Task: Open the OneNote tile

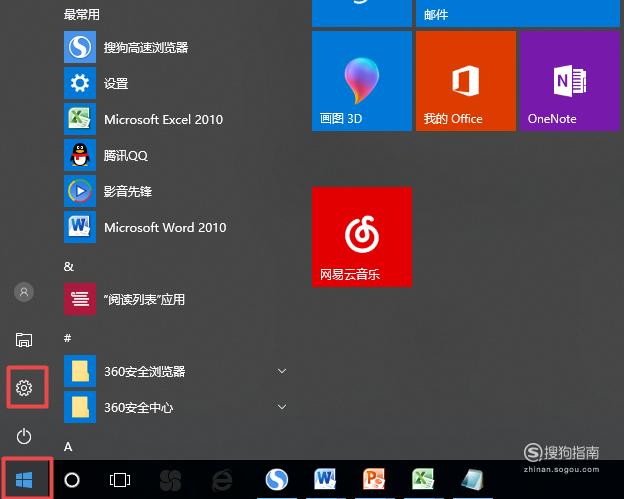Action: (x=569, y=81)
